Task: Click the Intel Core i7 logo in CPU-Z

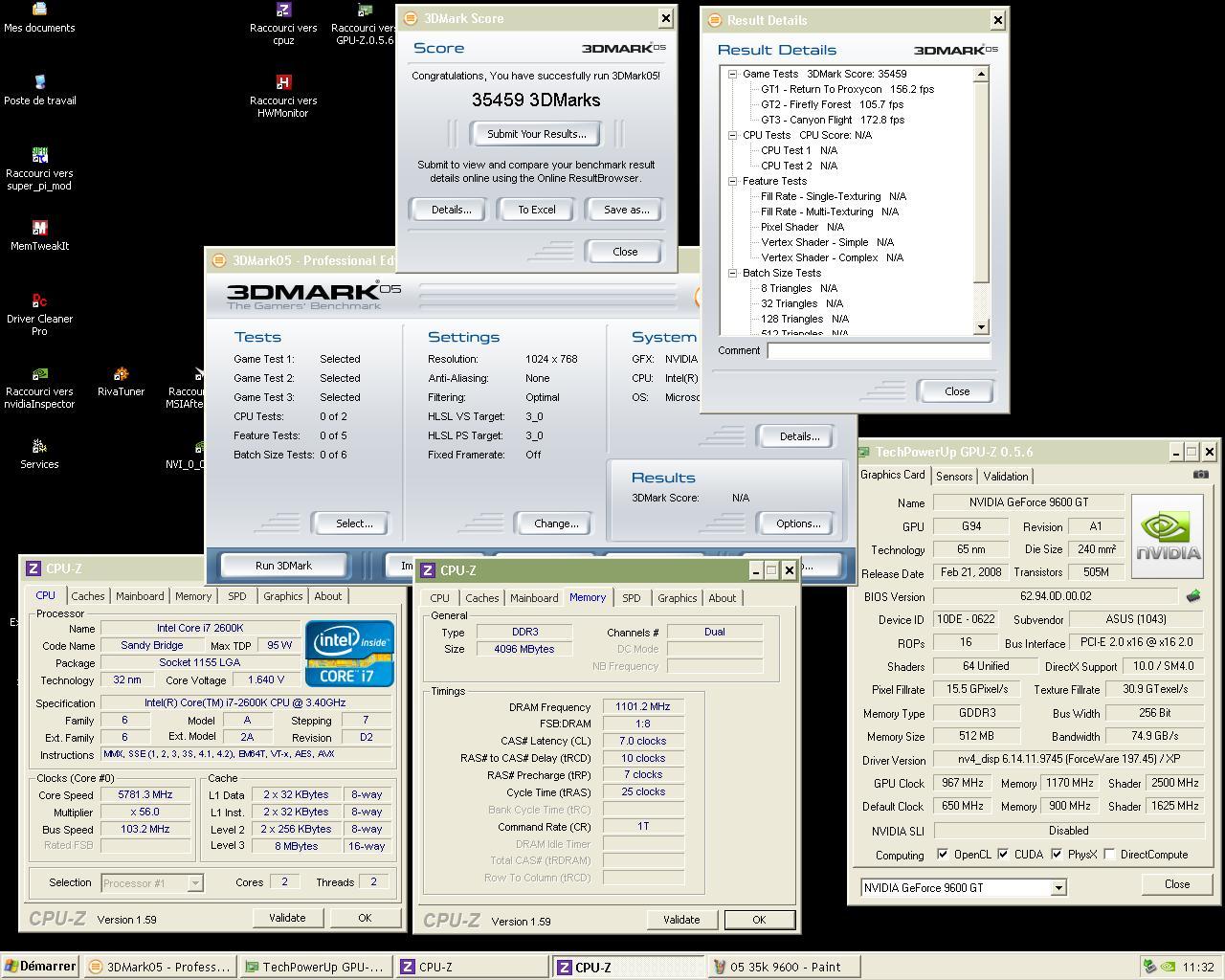Action: 349,653
